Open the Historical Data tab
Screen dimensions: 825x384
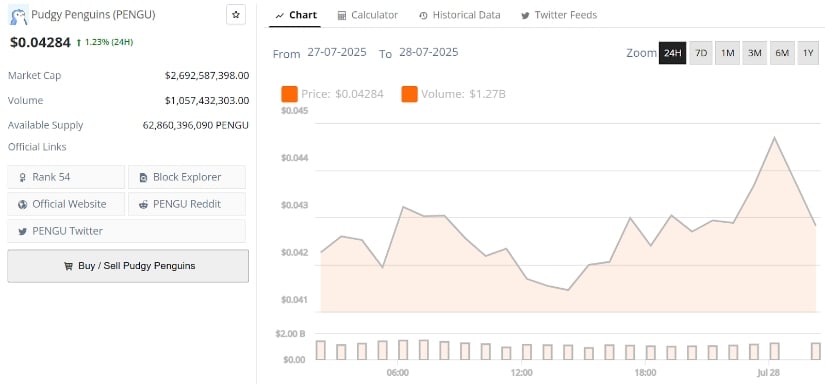460,15
